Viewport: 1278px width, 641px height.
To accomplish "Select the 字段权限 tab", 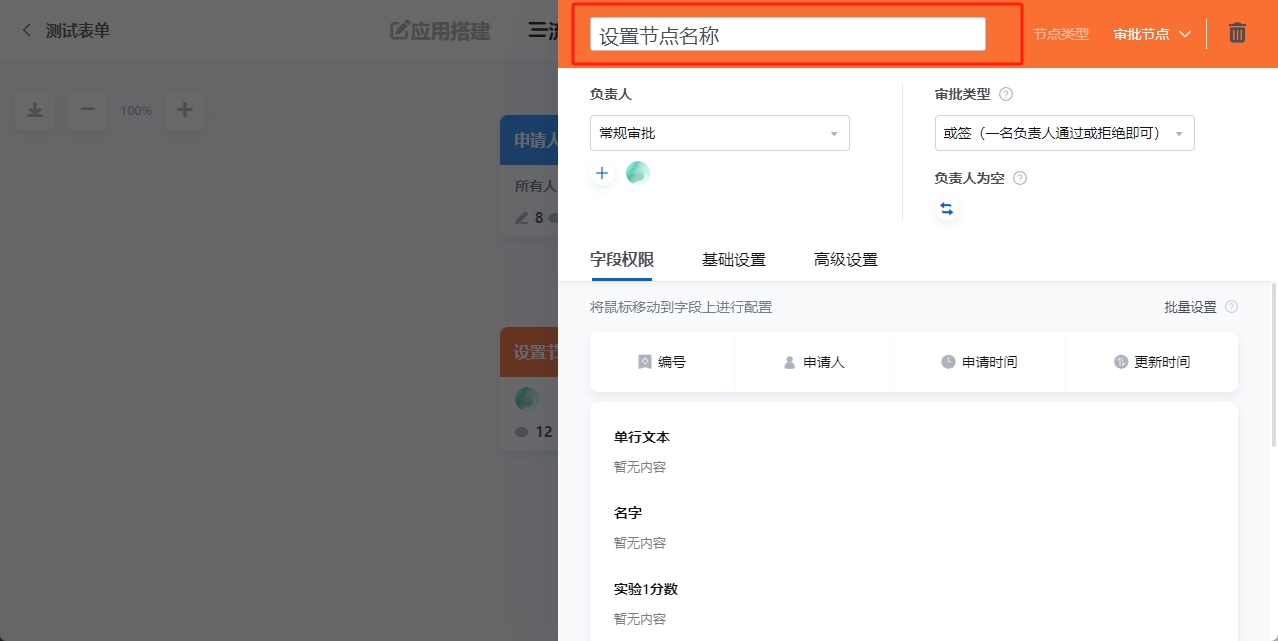I will click(x=620, y=259).
